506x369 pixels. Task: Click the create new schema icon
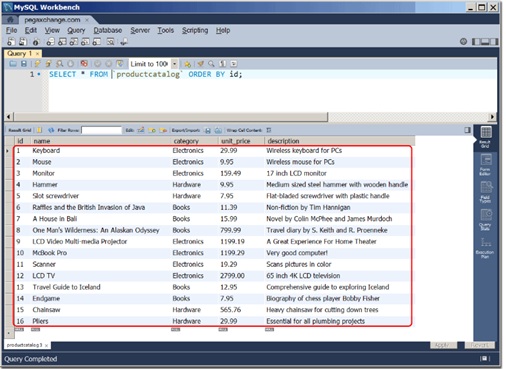click(x=50, y=42)
